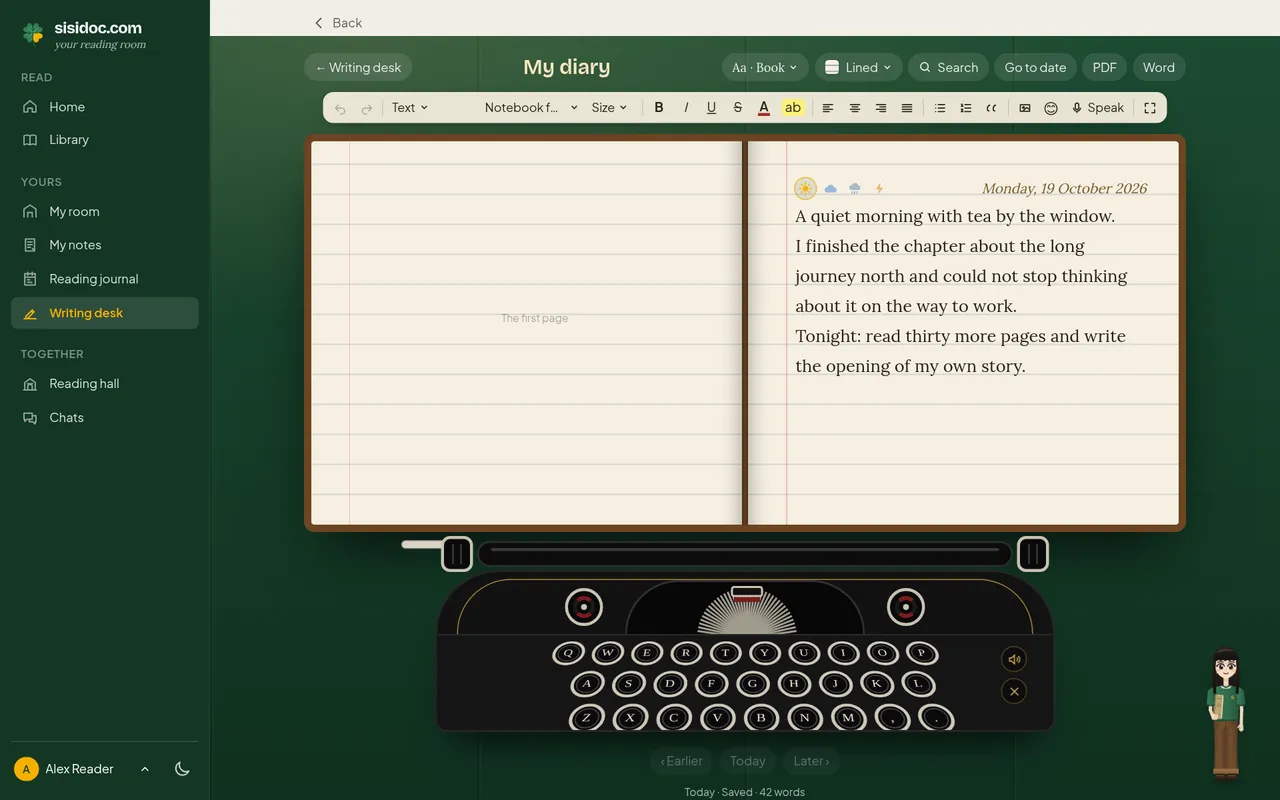Jump to Today's entry
Viewport: 1280px width, 800px height.
[x=748, y=761]
